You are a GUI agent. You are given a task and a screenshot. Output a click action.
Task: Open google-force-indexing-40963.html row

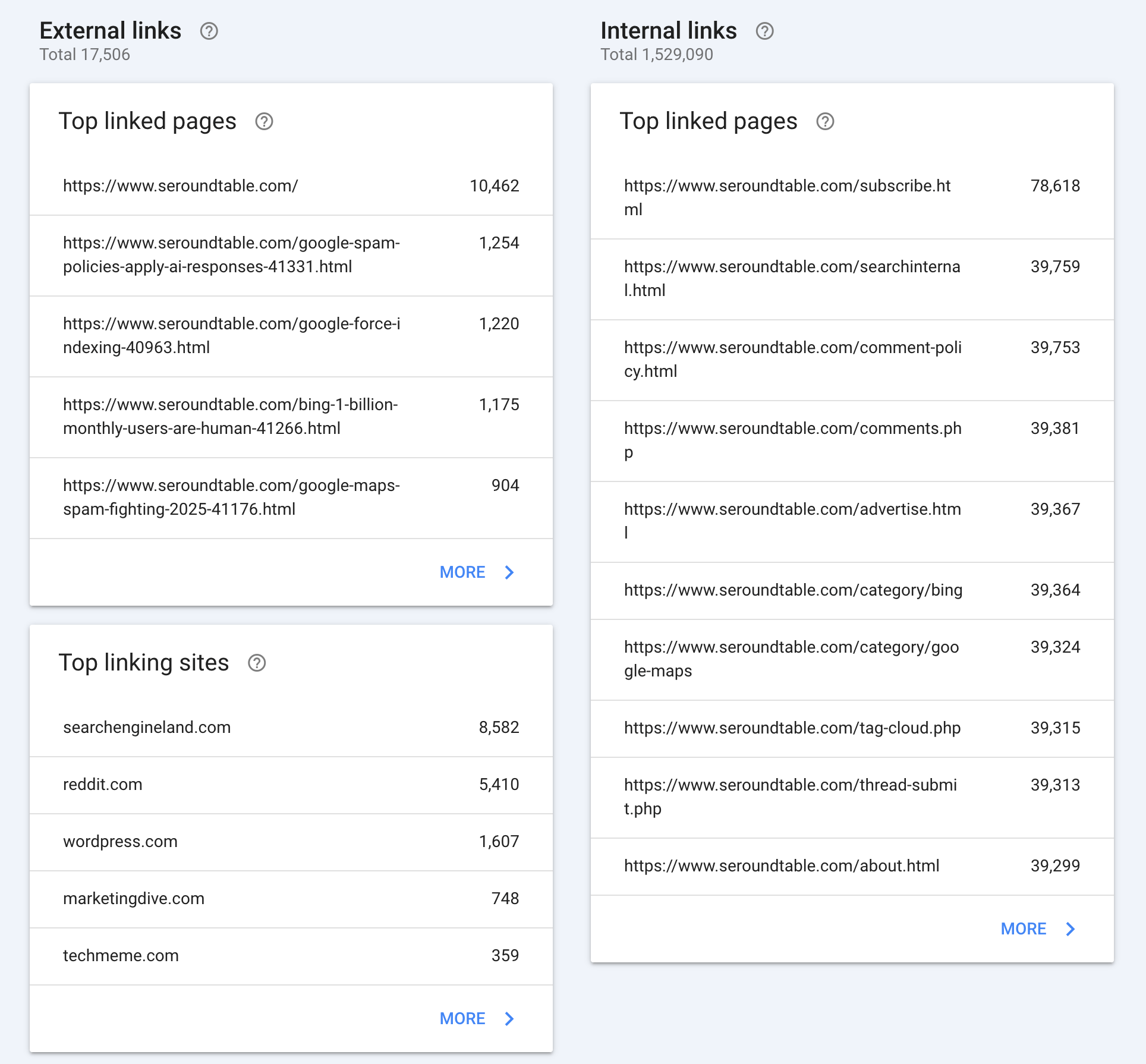291,336
